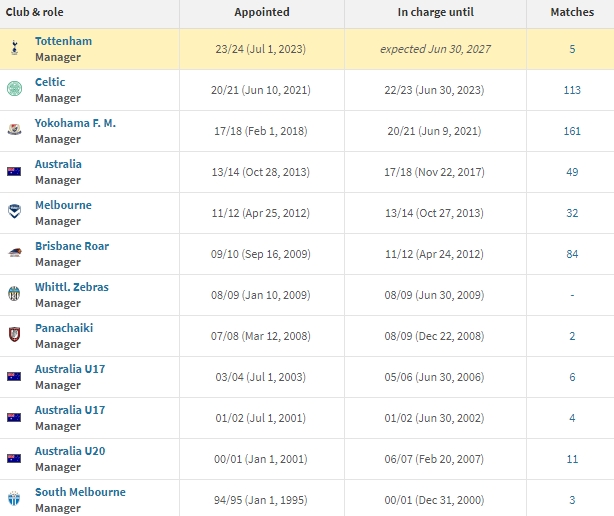Click the Yokohama F. M. crest icon
Screen dimensions: 614x516
pos(14,130)
